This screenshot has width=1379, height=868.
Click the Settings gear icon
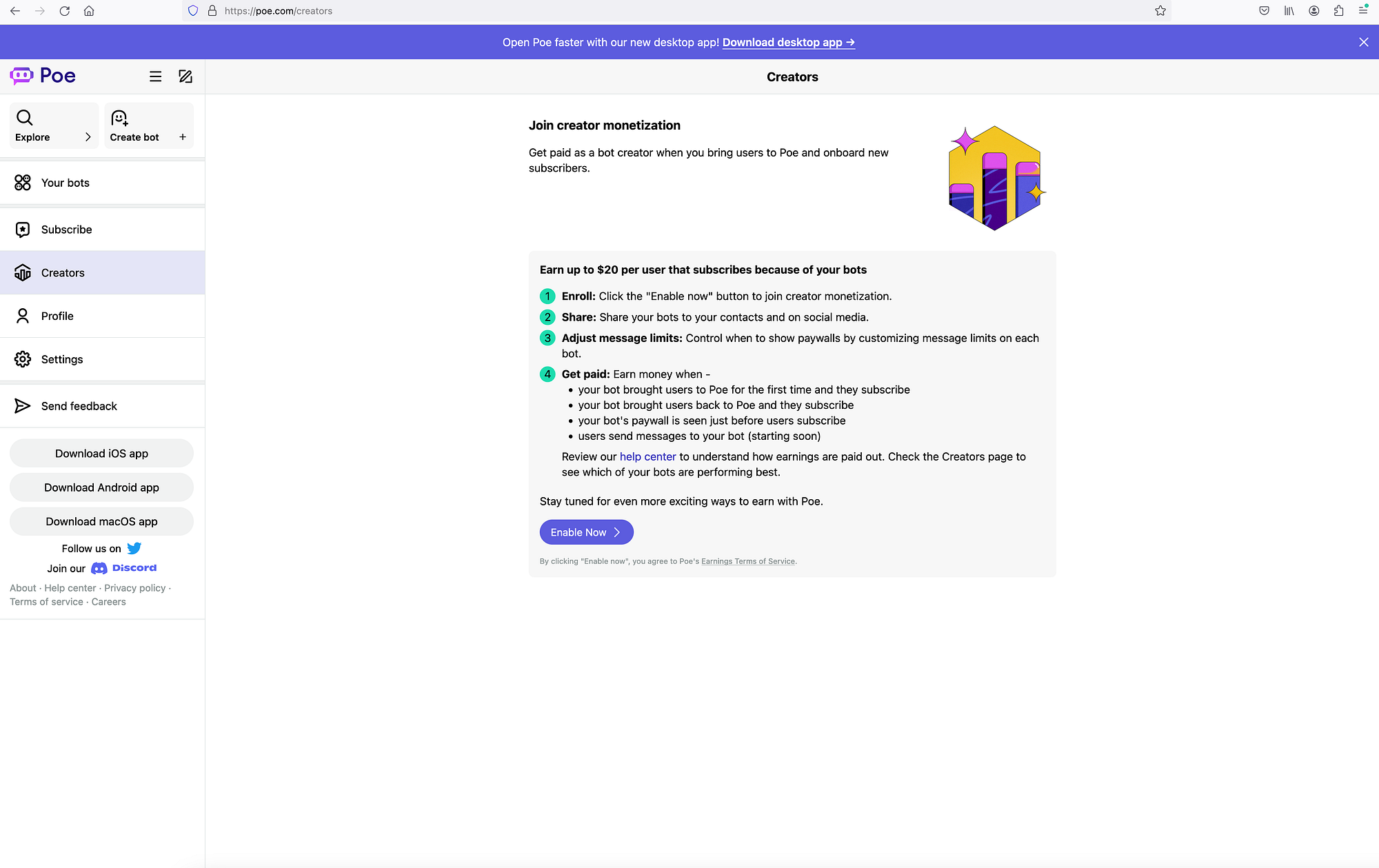pyautogui.click(x=23, y=359)
